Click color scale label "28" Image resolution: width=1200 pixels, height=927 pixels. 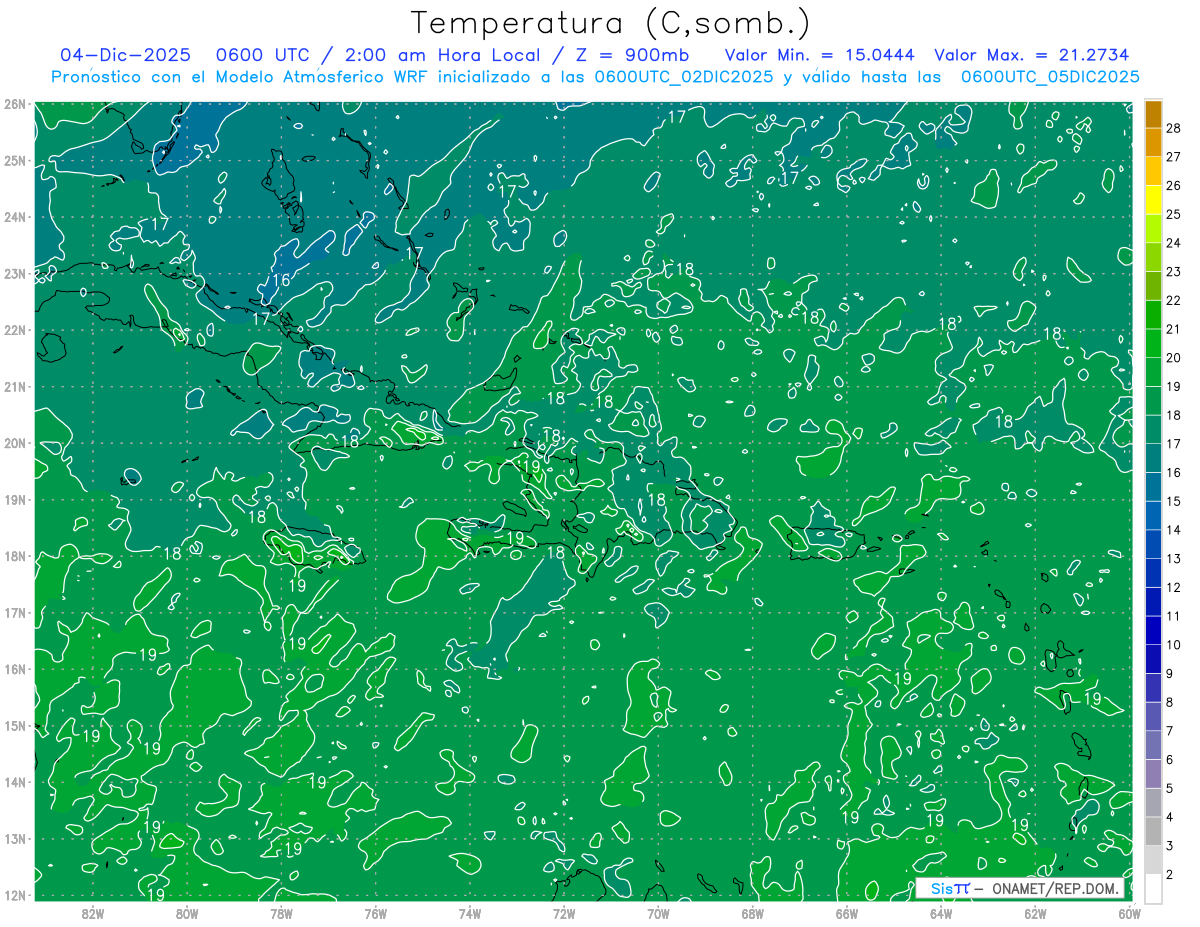[x=1174, y=129]
